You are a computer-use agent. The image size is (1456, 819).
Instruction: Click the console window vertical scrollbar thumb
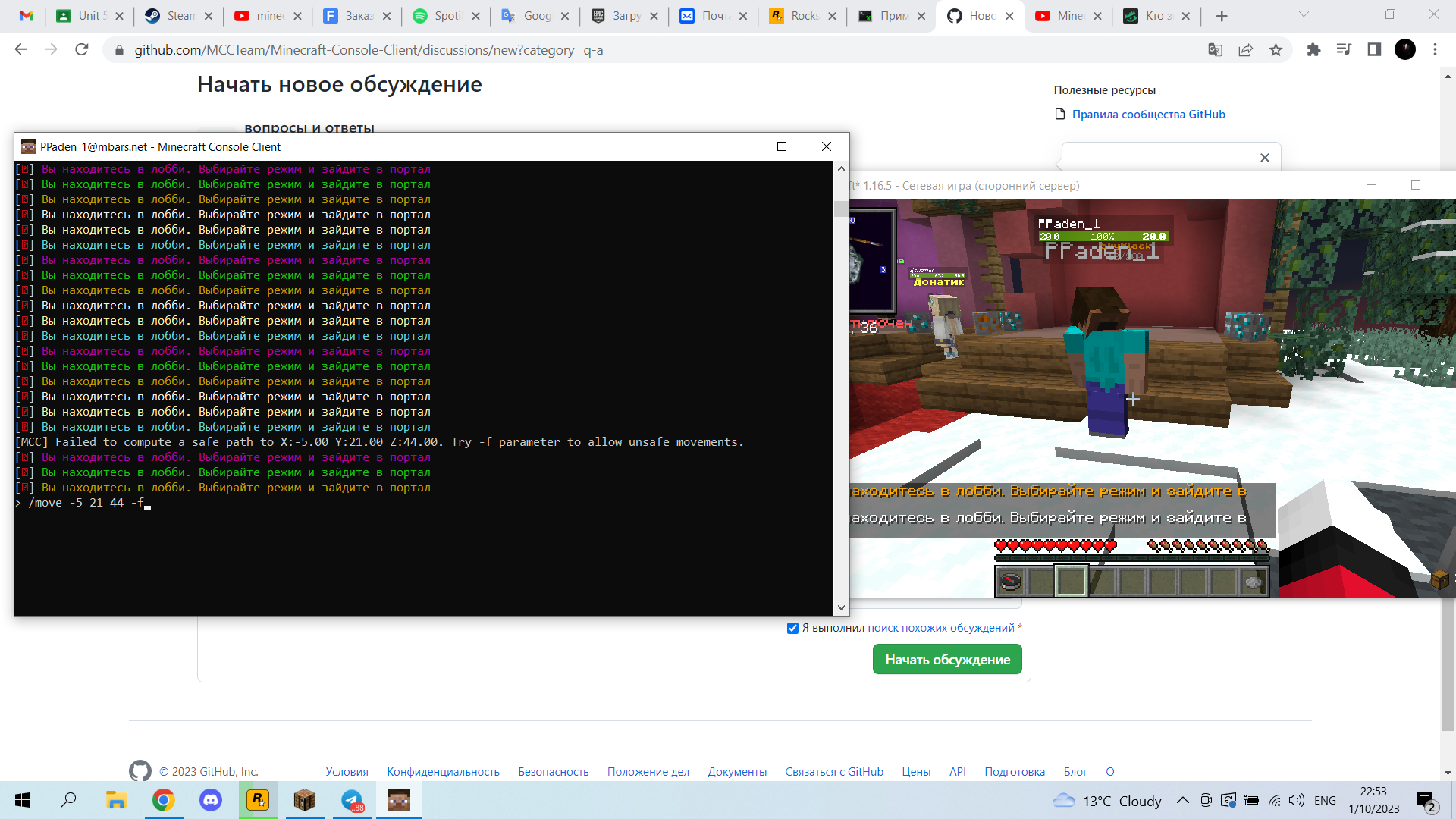coord(841,209)
